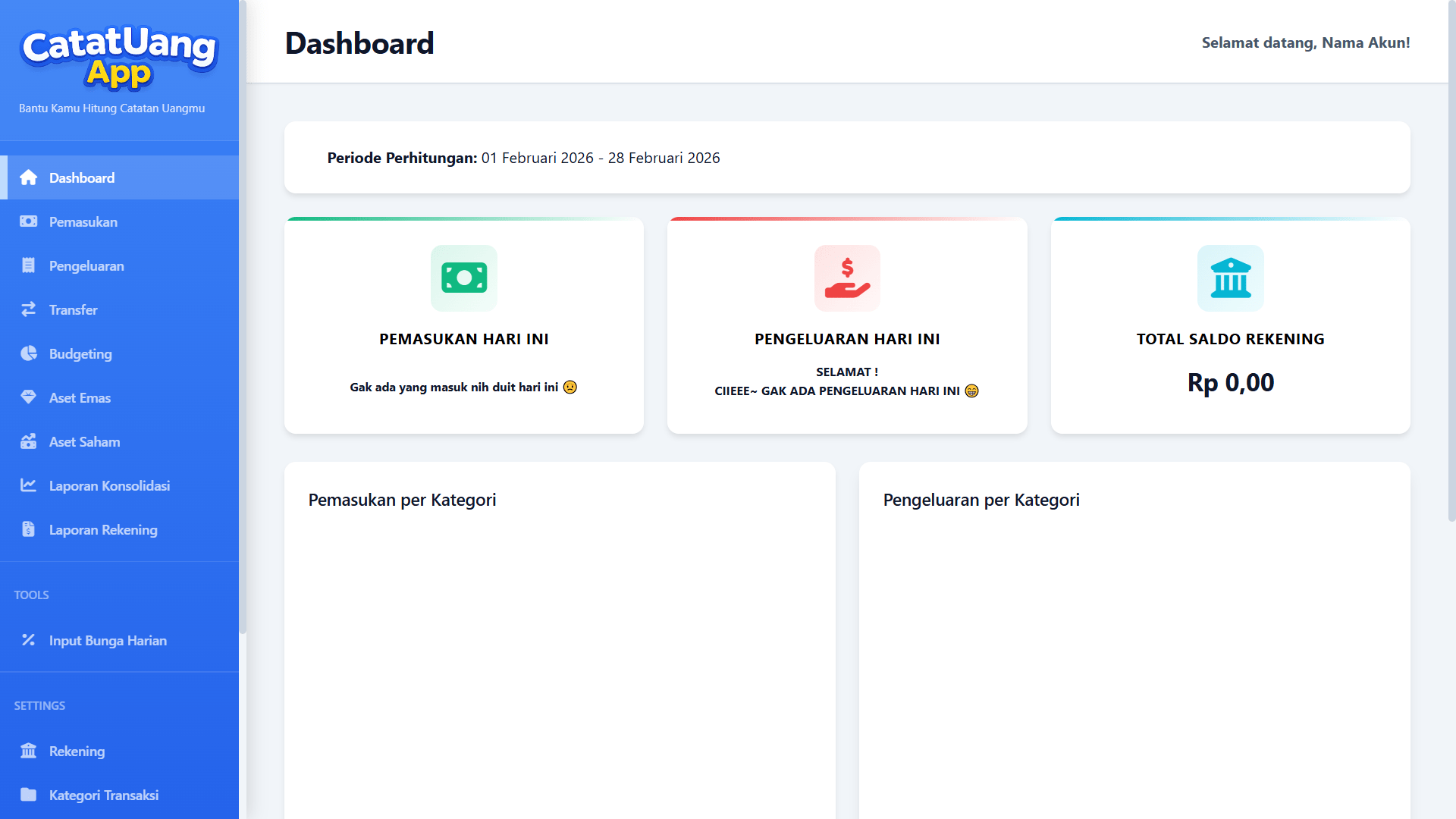Click the green cash icon on Pemasukan card
Image resolution: width=1456 pixels, height=819 pixels.
464,278
